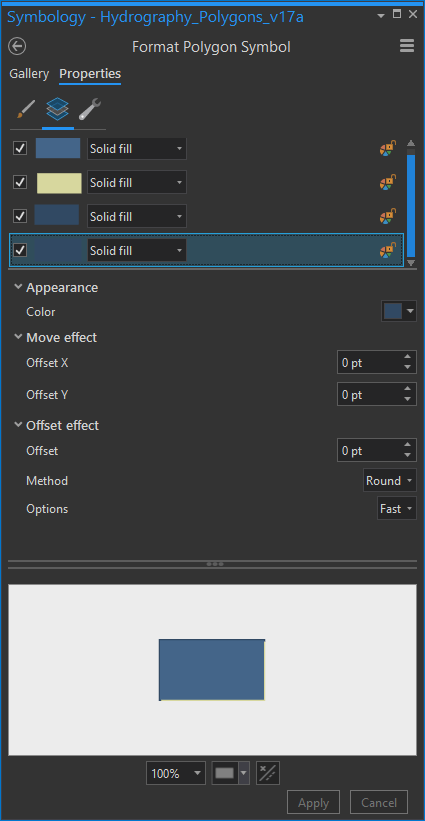Screen dimensions: 425x821
Task: Toggle the preview options icon beside the zoom dropdown
Action: coord(268,773)
